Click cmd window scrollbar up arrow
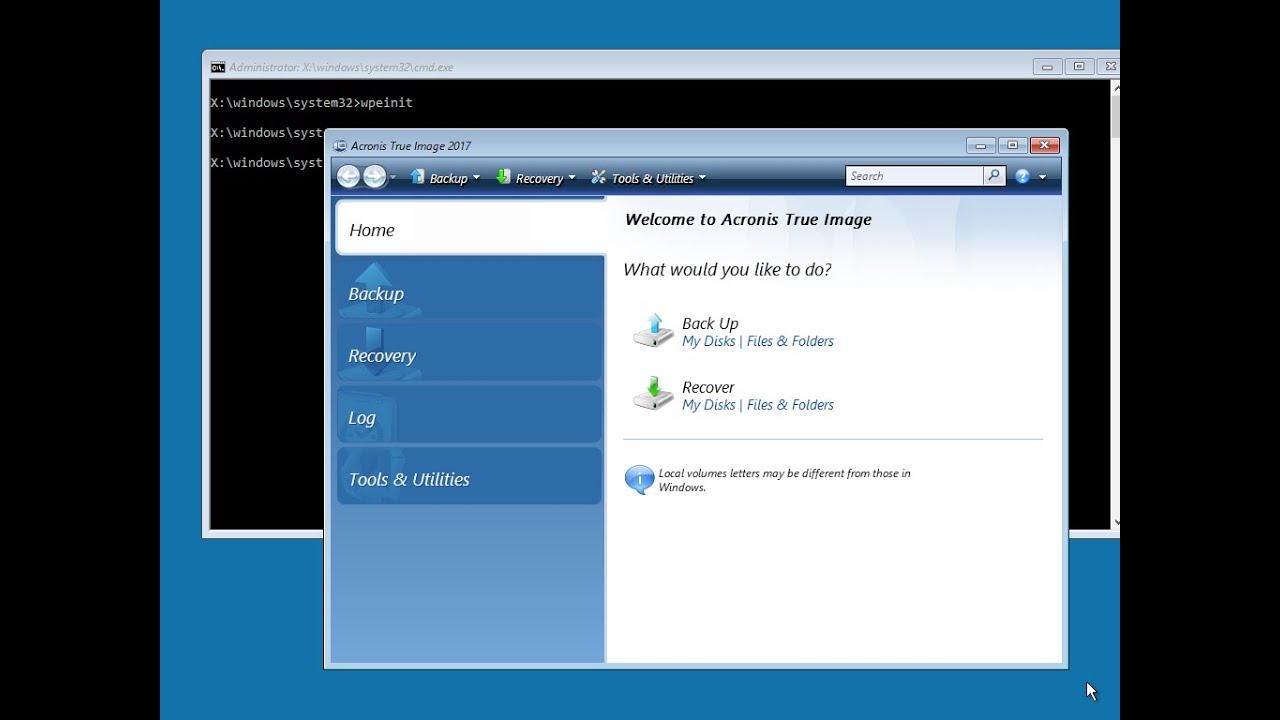 pos(1116,87)
